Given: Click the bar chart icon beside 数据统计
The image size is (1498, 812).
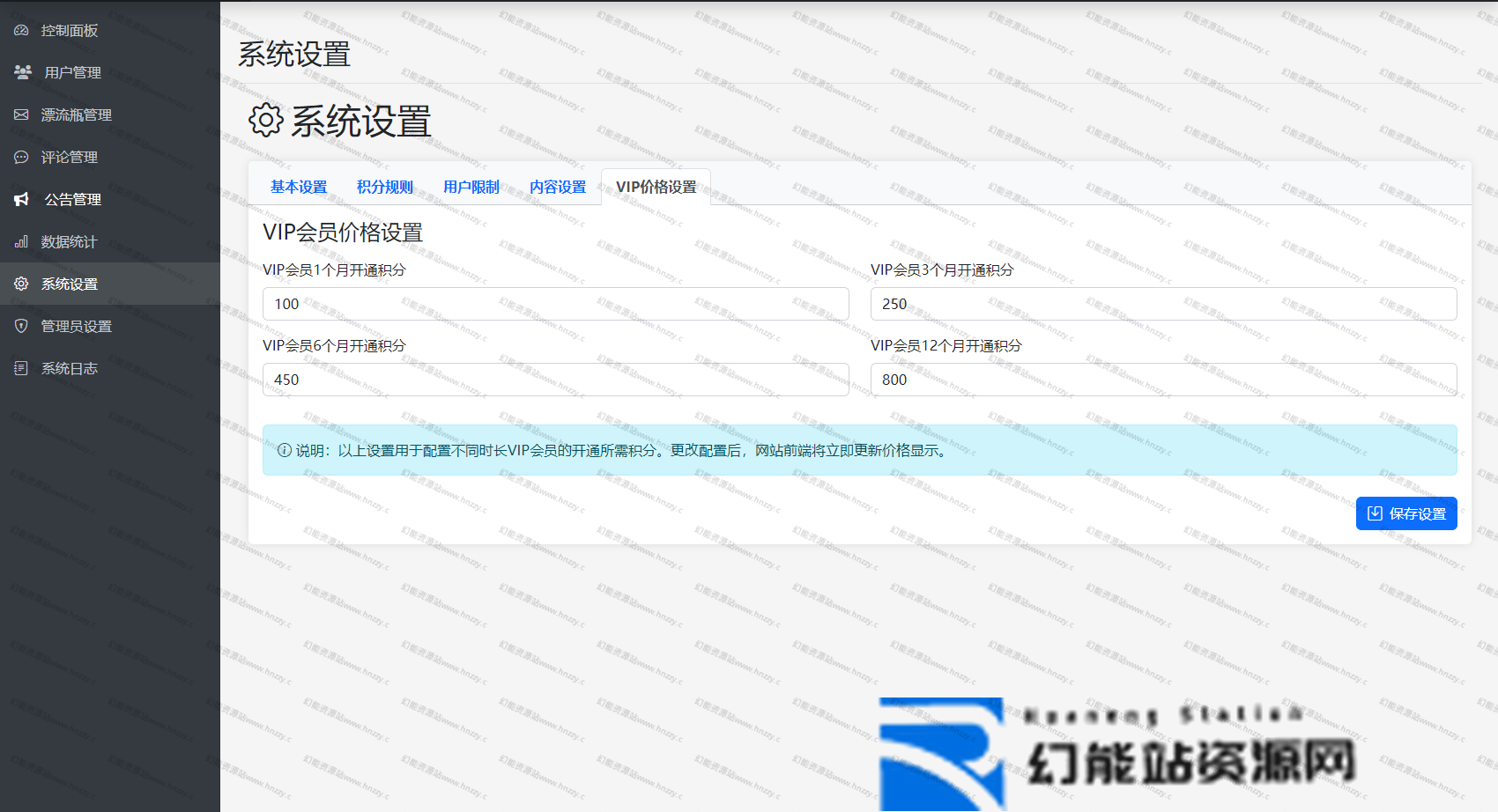Looking at the screenshot, I should point(21,241).
